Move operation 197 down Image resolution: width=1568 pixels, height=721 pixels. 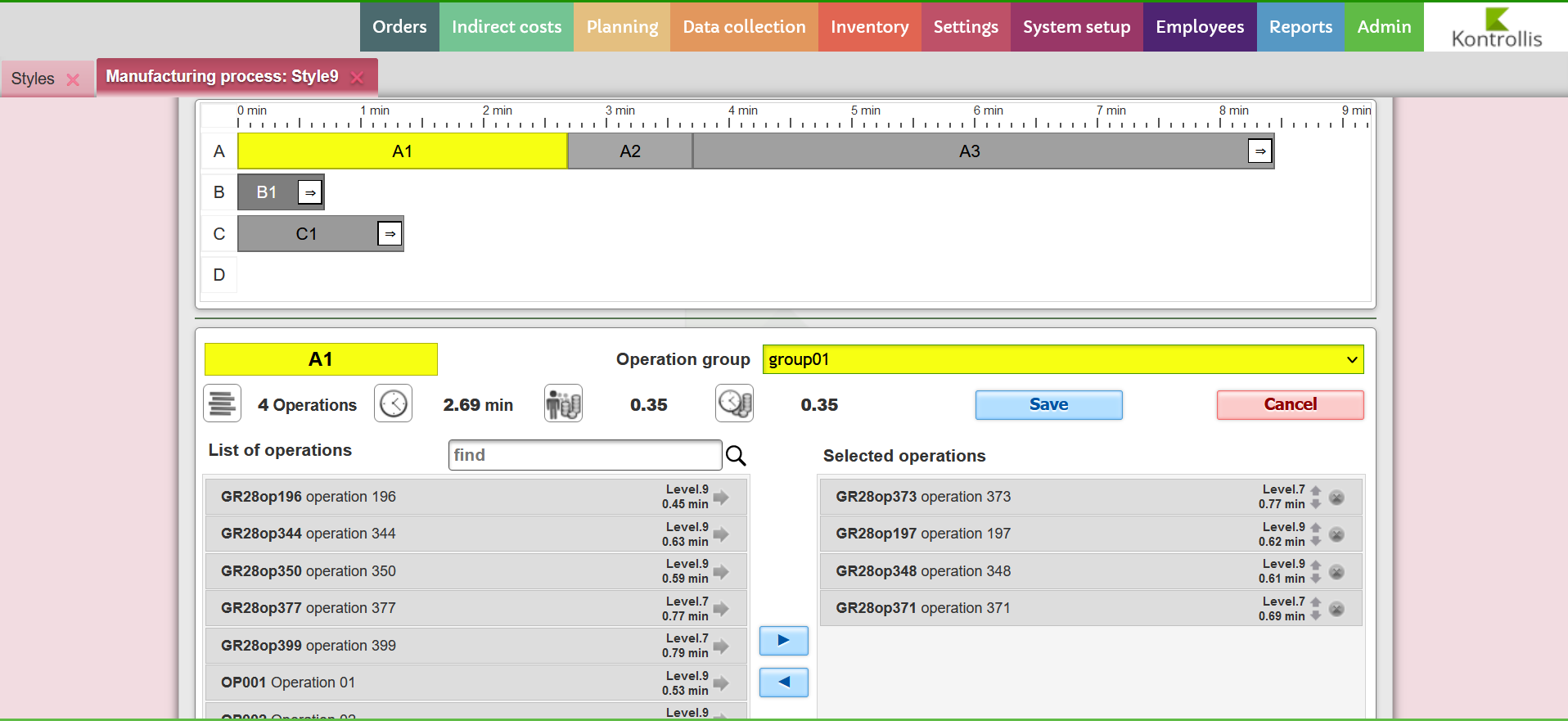tap(1316, 542)
